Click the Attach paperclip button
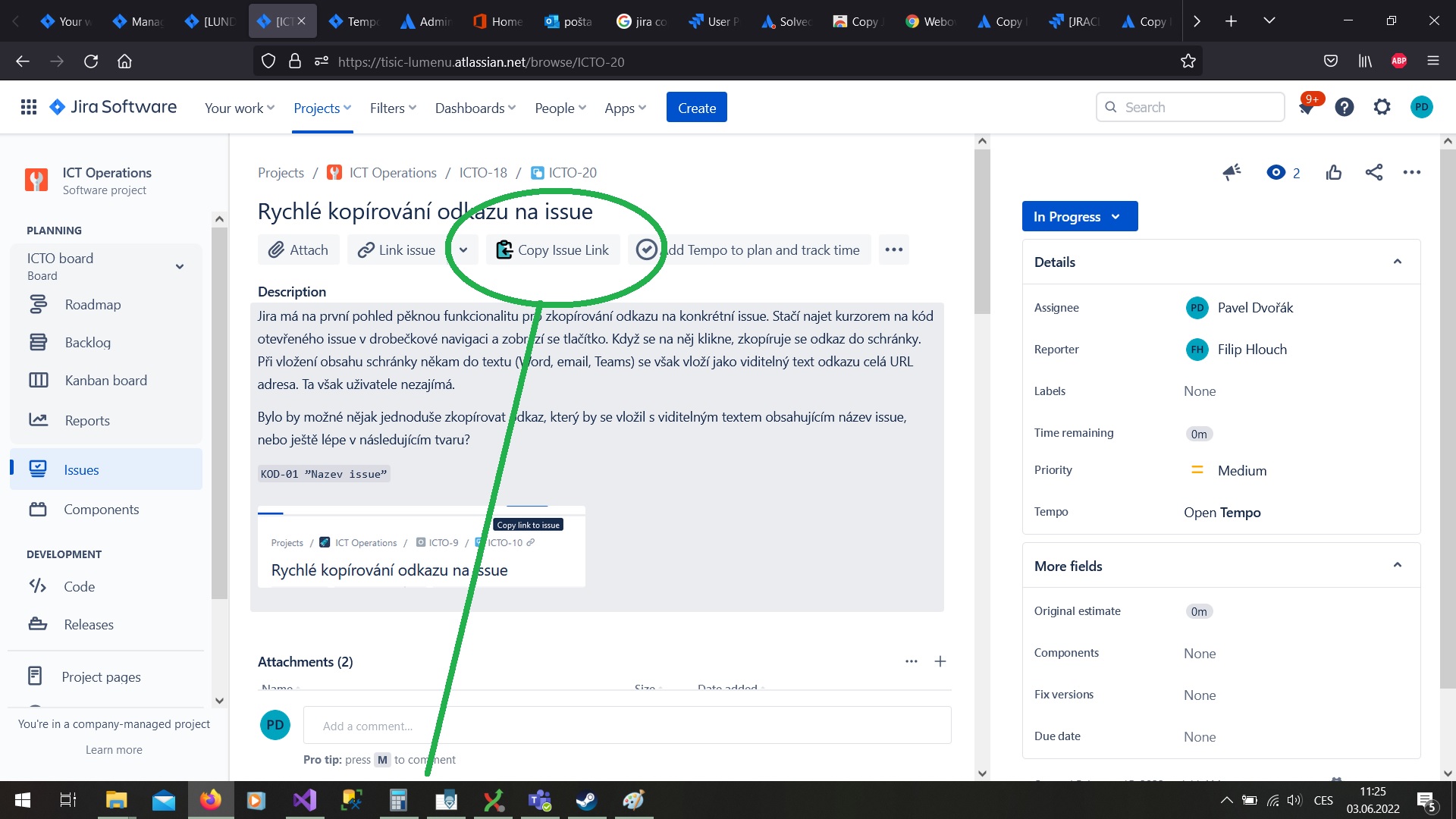This screenshot has height=819, width=1456. 298,249
